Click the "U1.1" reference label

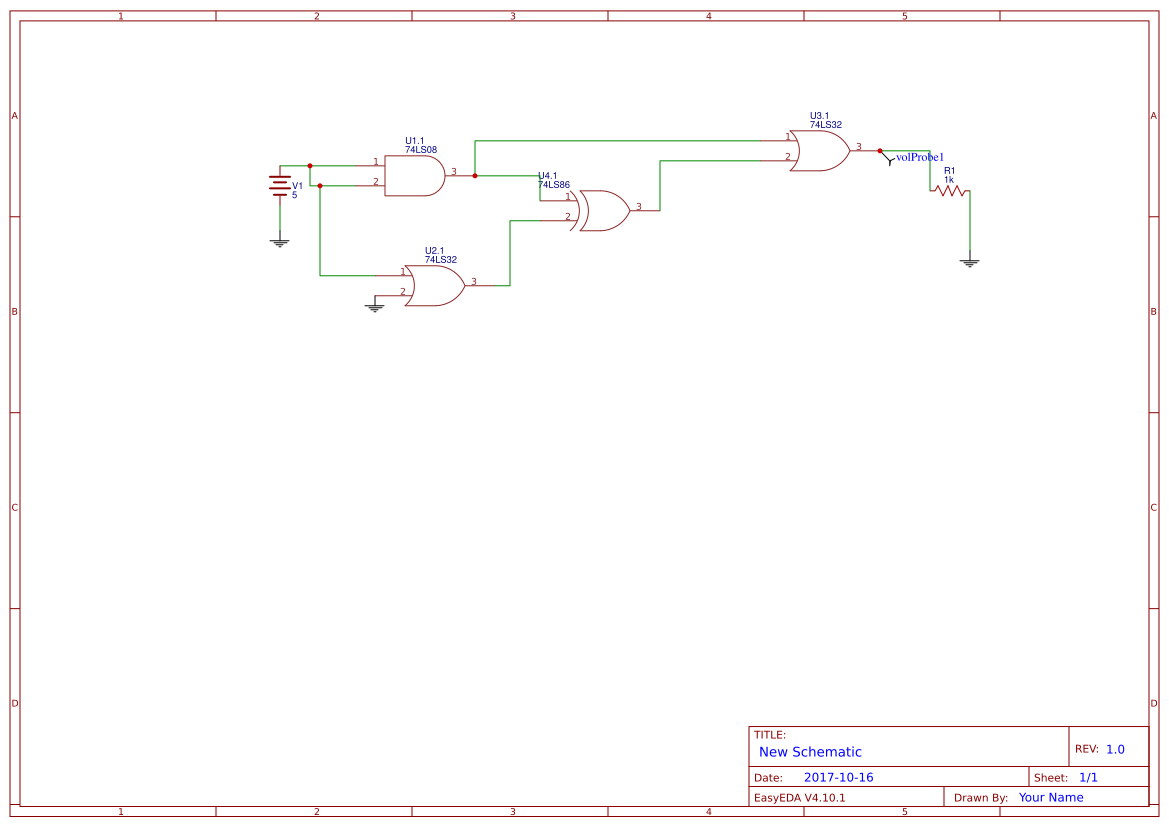(415, 141)
